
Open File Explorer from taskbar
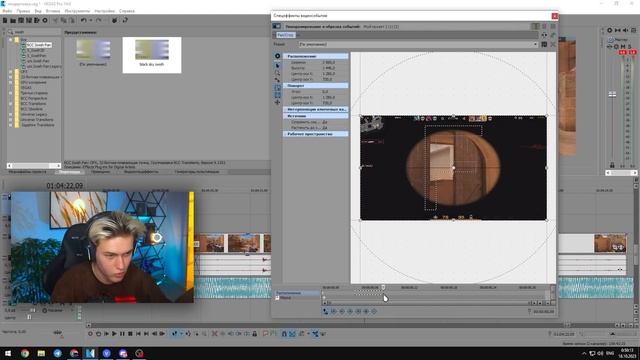41,353
